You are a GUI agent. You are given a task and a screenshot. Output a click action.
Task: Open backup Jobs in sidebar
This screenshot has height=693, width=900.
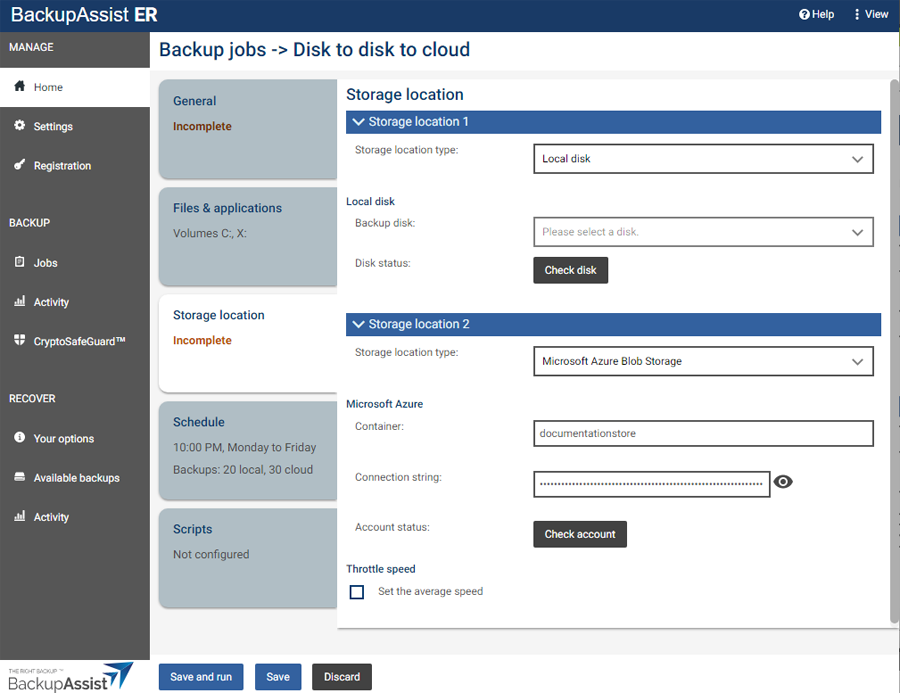point(75,263)
